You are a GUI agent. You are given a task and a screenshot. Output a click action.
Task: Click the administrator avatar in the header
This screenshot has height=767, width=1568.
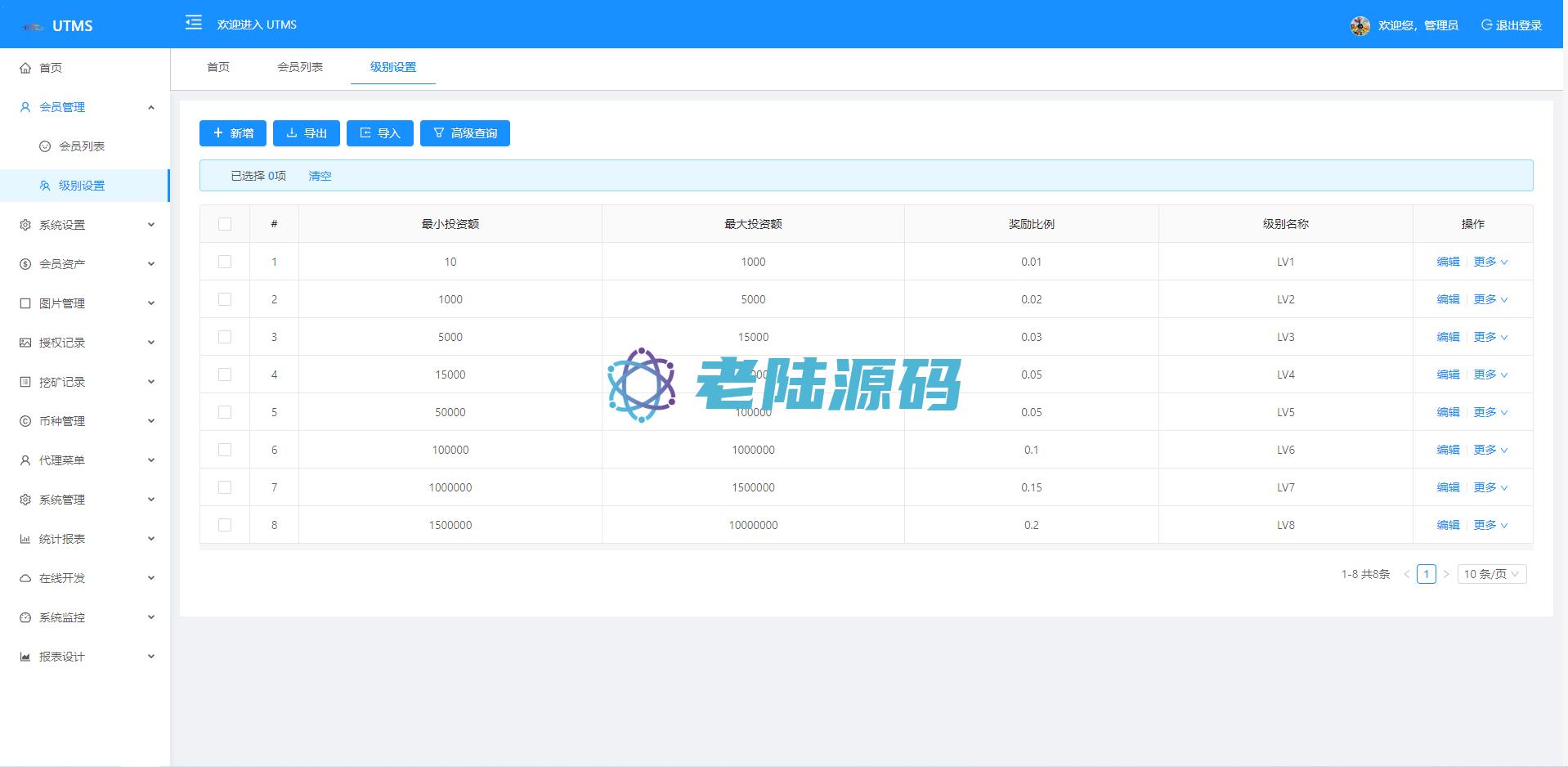pyautogui.click(x=1360, y=25)
